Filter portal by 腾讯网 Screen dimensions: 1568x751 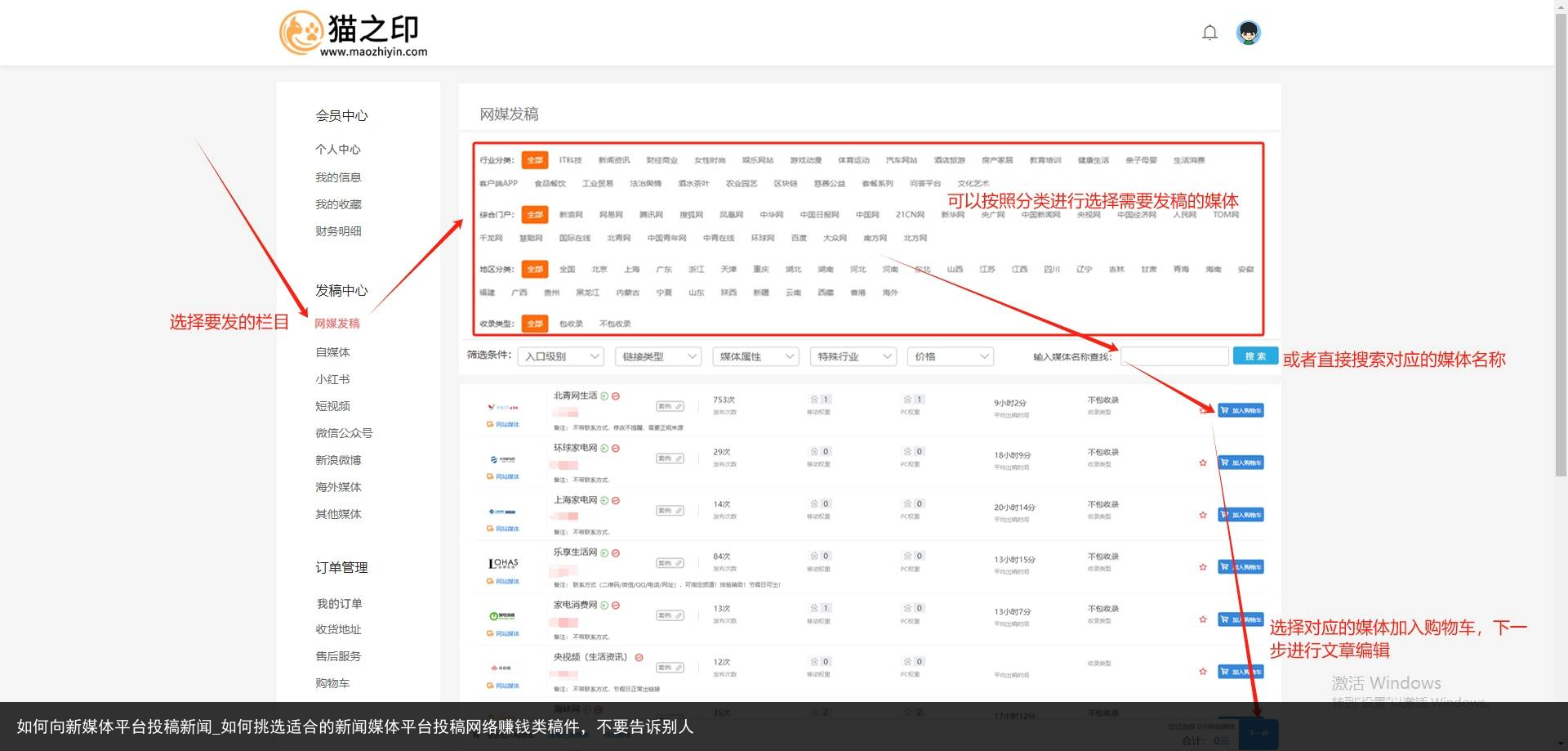(651, 215)
